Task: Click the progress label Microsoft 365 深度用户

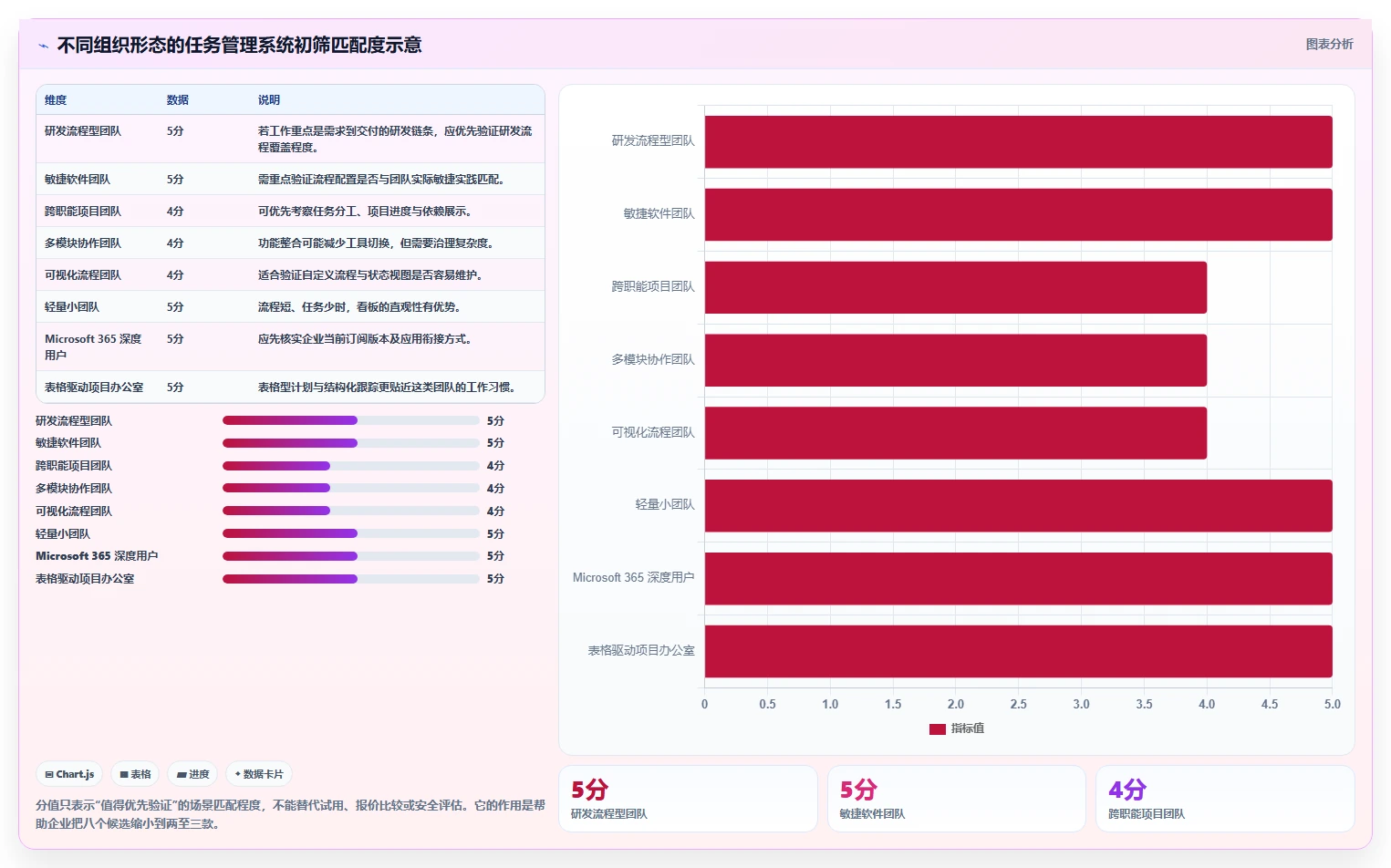Action: click(97, 556)
